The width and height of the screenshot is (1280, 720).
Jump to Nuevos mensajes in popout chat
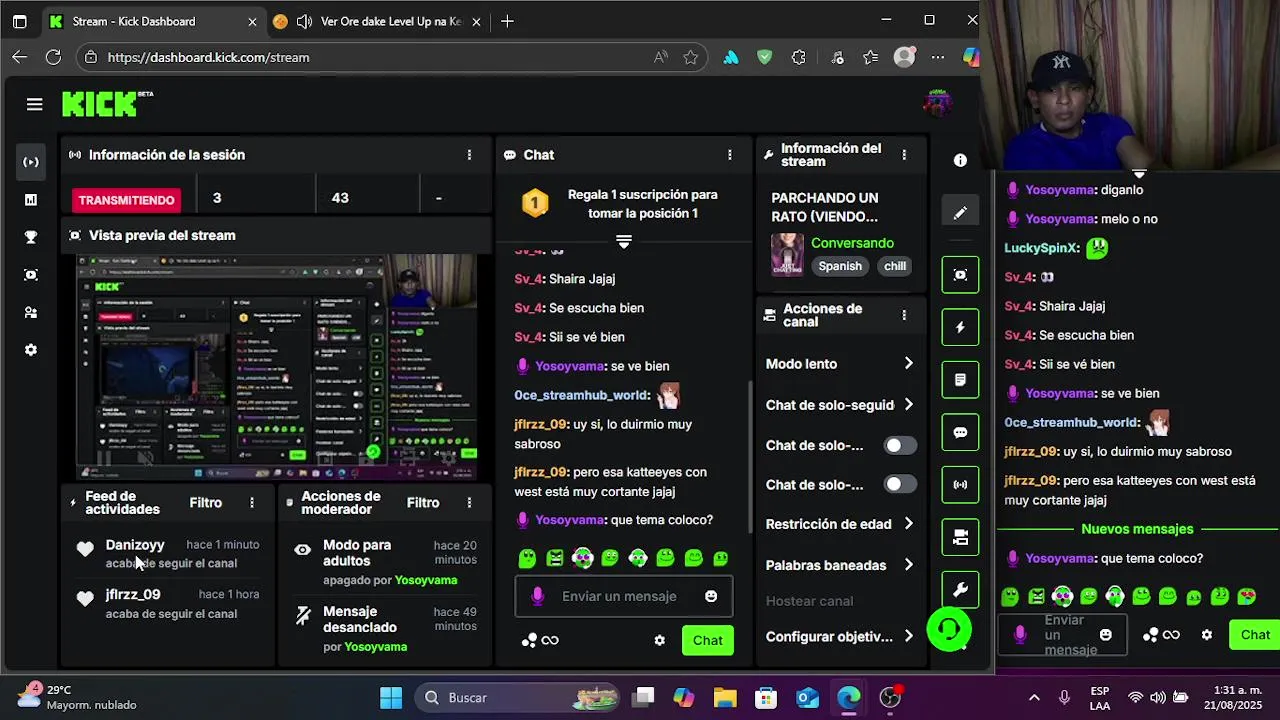click(1137, 529)
